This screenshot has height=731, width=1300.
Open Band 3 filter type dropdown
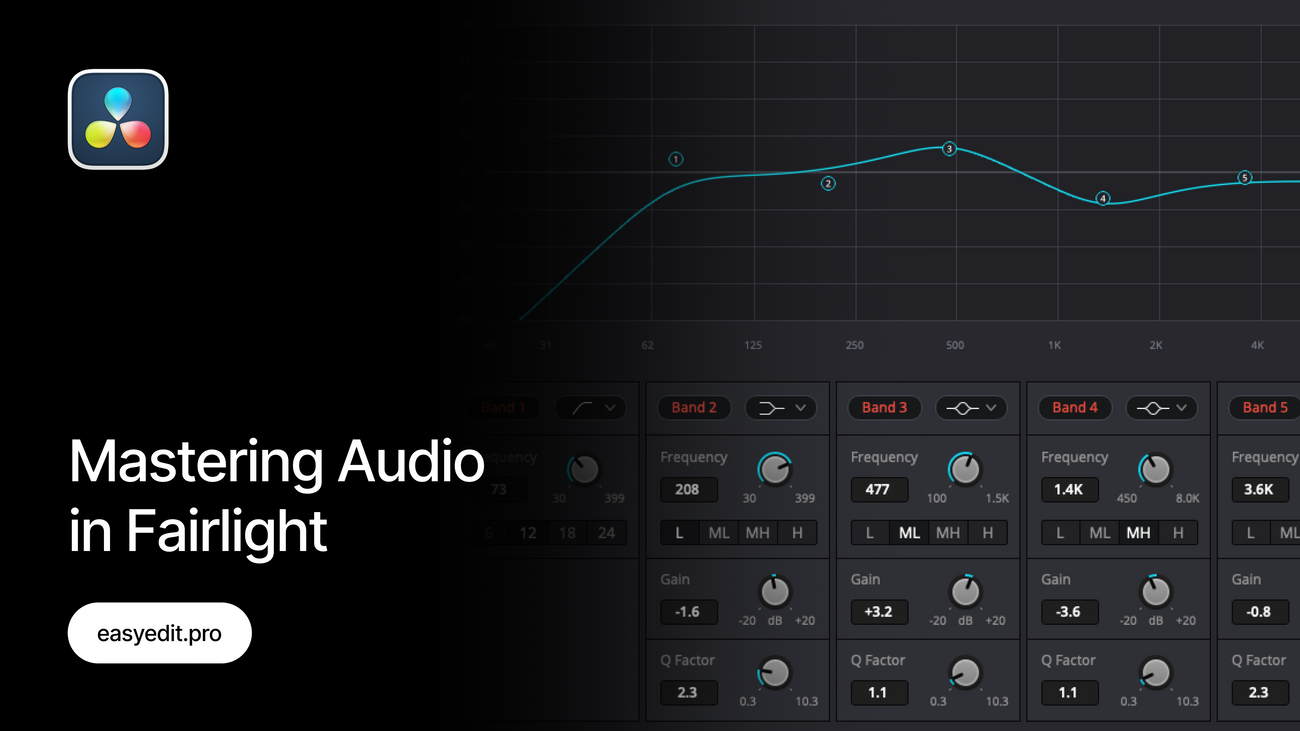[x=971, y=408]
